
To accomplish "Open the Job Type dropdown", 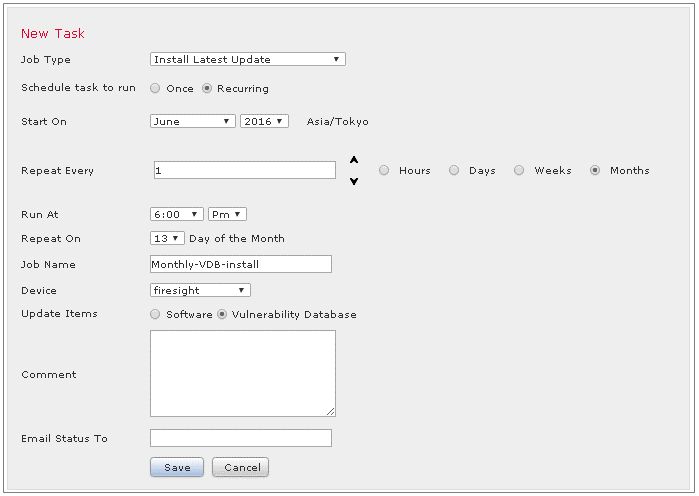I will tap(248, 59).
